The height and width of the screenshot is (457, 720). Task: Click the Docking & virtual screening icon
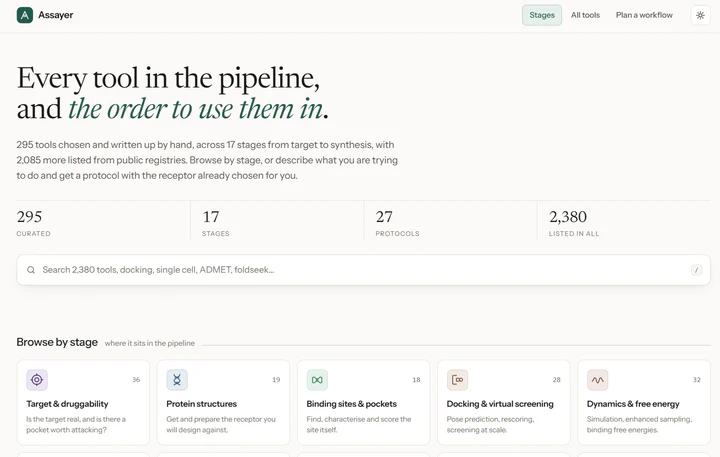(457, 380)
